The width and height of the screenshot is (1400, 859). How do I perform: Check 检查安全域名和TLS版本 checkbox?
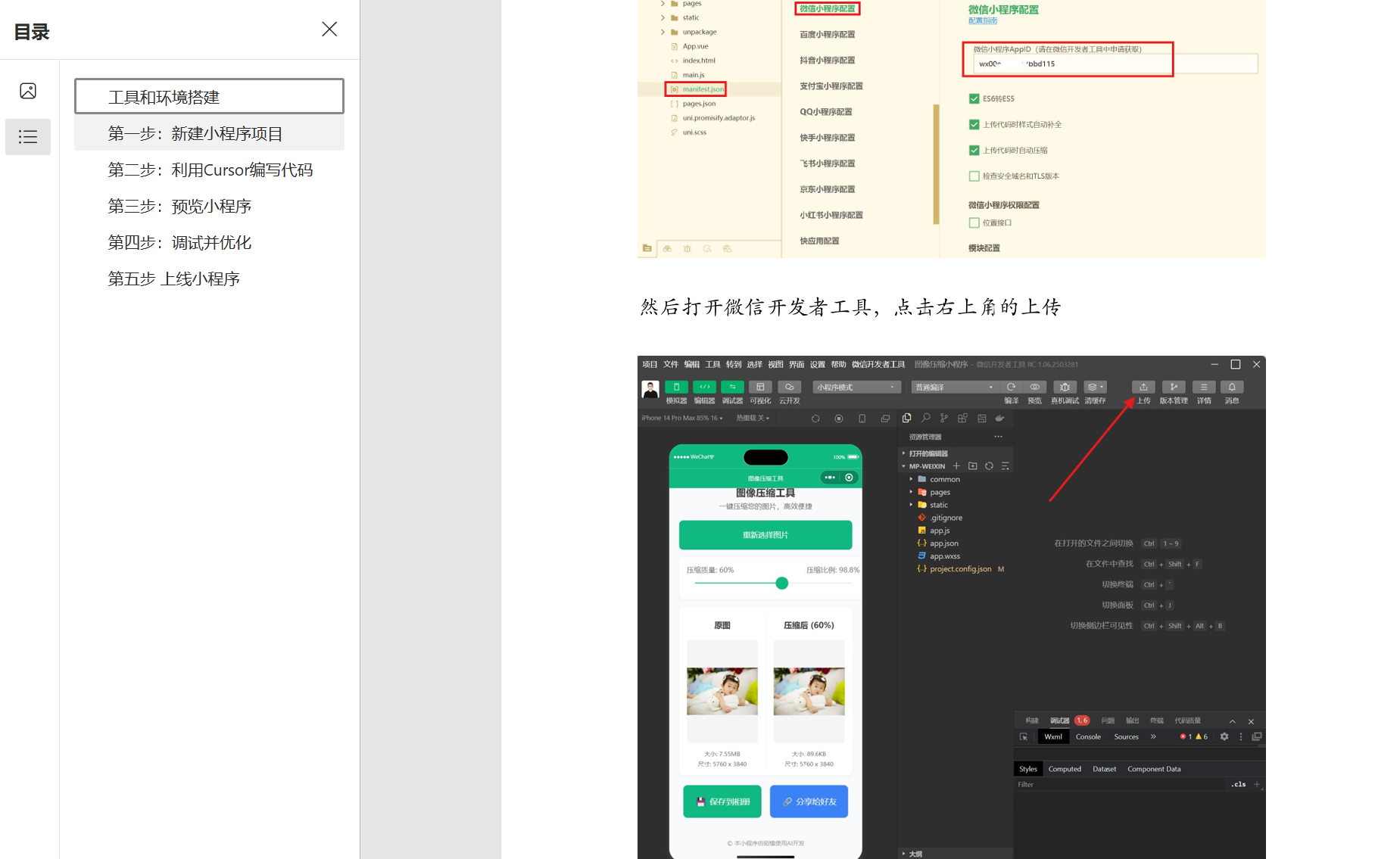tap(974, 176)
